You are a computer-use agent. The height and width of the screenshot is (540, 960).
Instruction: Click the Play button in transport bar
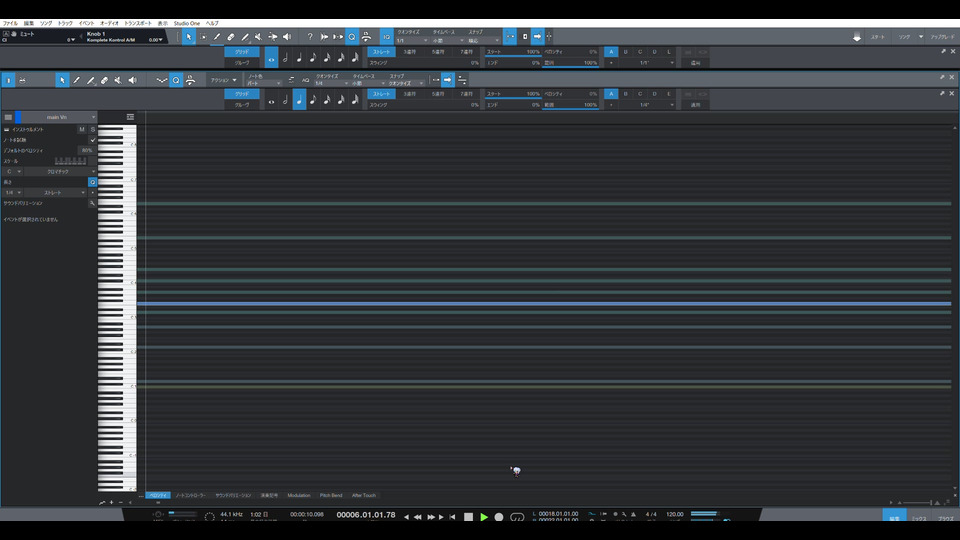point(484,517)
